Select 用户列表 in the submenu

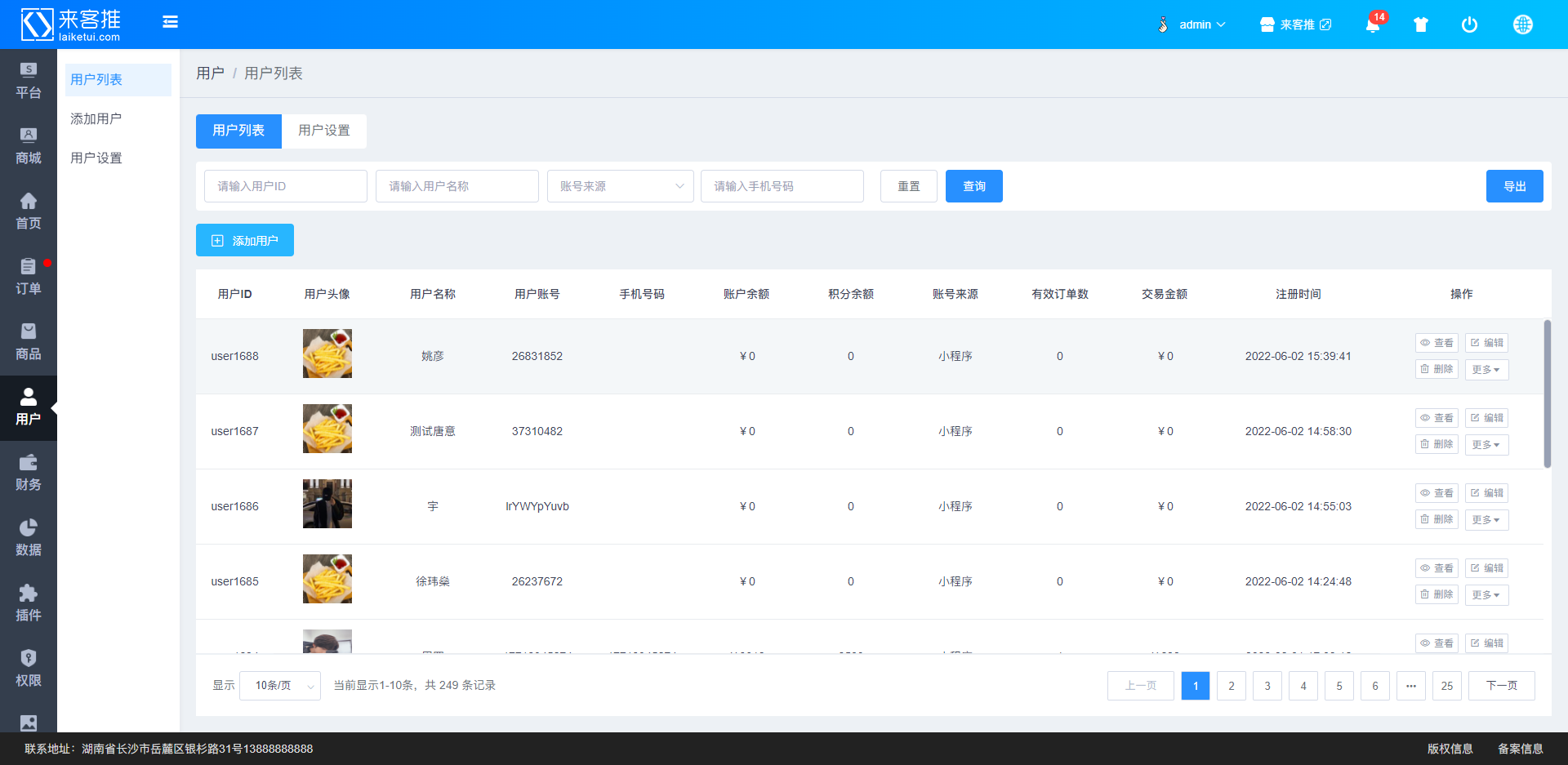click(118, 80)
